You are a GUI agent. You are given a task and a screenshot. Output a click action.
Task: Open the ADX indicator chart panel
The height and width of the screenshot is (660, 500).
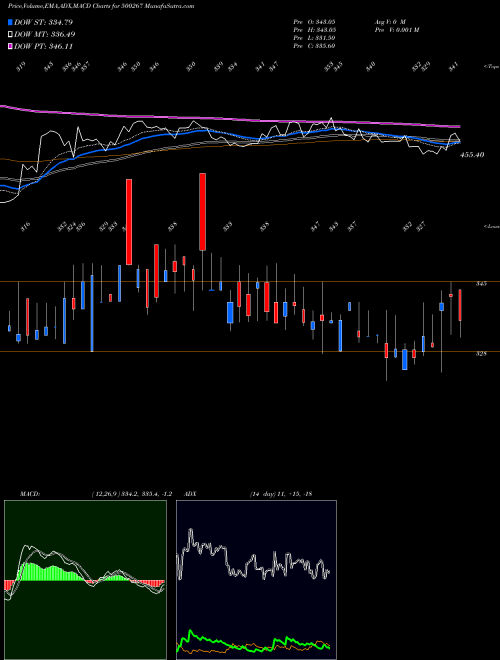pos(256,580)
